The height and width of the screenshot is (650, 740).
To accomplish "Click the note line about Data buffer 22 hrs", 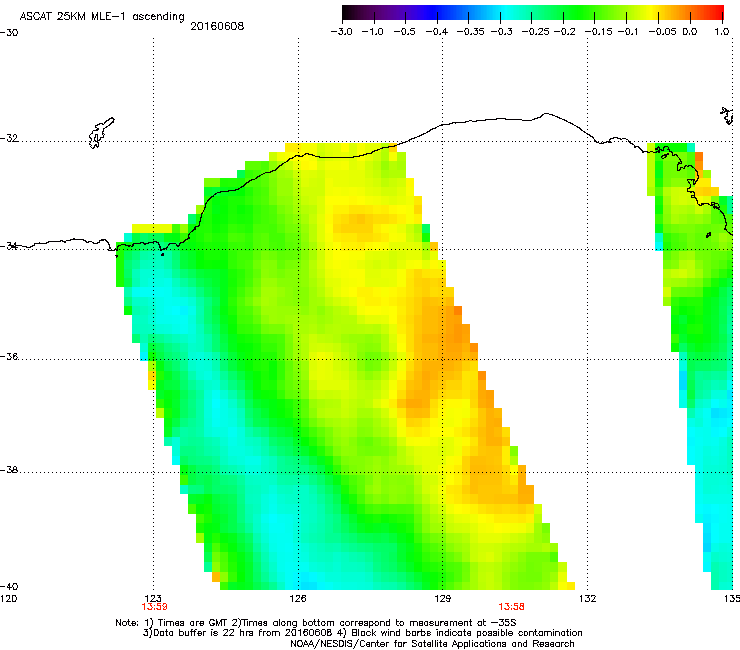I will pyautogui.click(x=362, y=633).
